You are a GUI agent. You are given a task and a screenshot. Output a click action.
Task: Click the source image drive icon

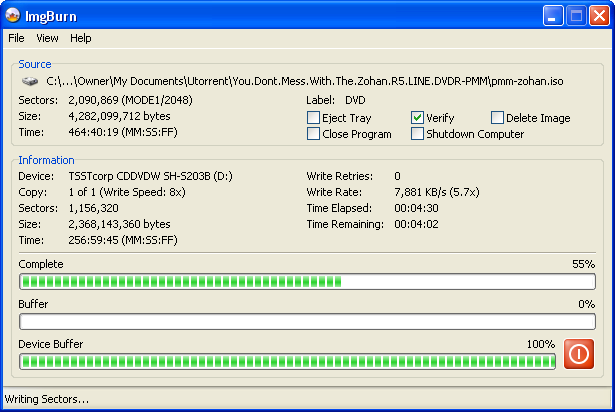[x=30, y=81]
